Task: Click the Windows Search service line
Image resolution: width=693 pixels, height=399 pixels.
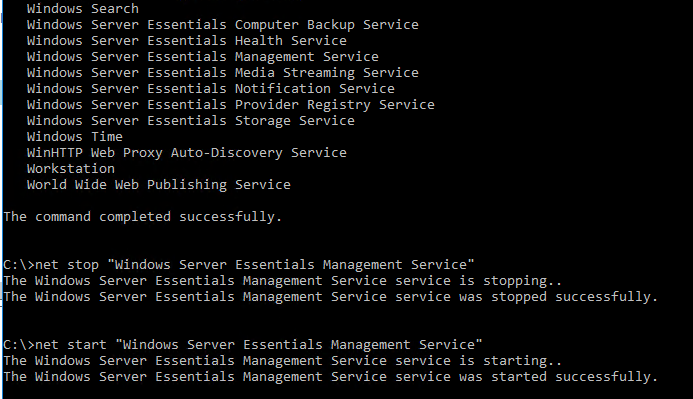Action: click(x=83, y=8)
